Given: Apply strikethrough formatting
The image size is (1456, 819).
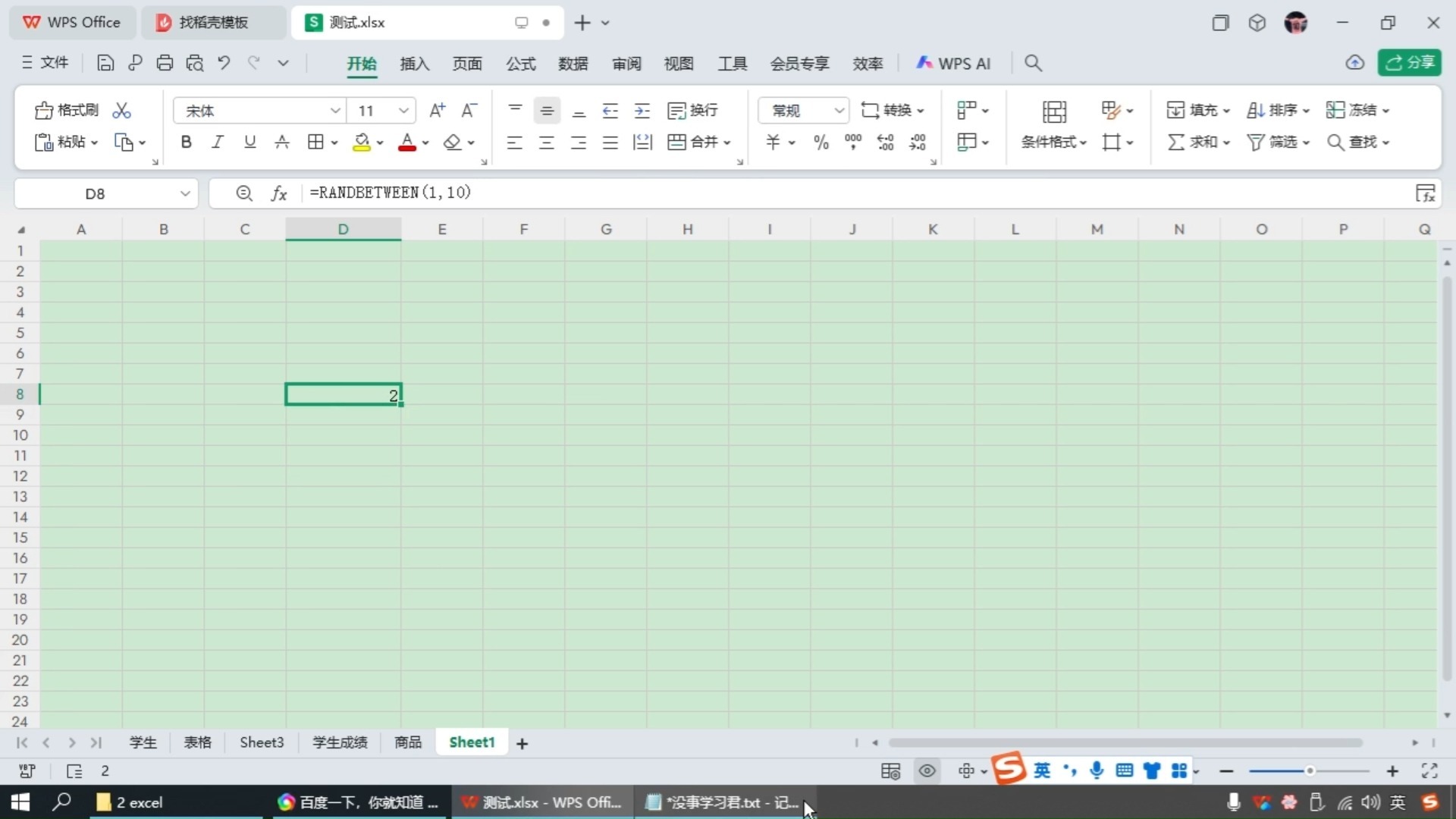Looking at the screenshot, I should [282, 142].
